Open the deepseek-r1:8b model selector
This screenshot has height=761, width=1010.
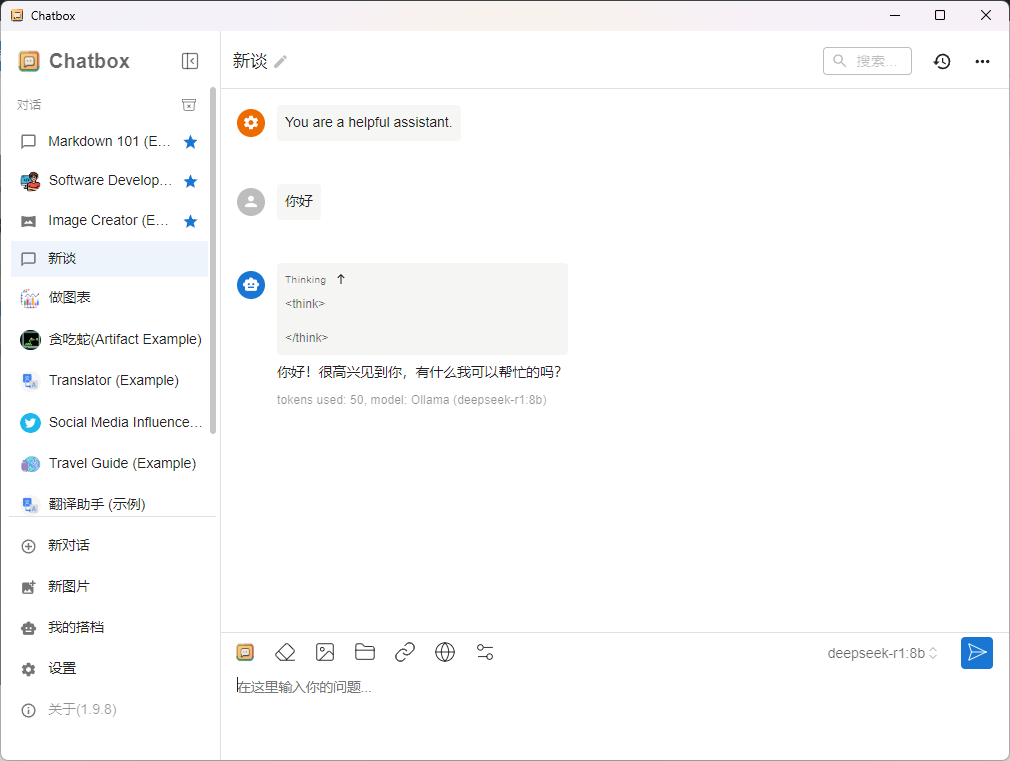pyautogui.click(x=882, y=653)
